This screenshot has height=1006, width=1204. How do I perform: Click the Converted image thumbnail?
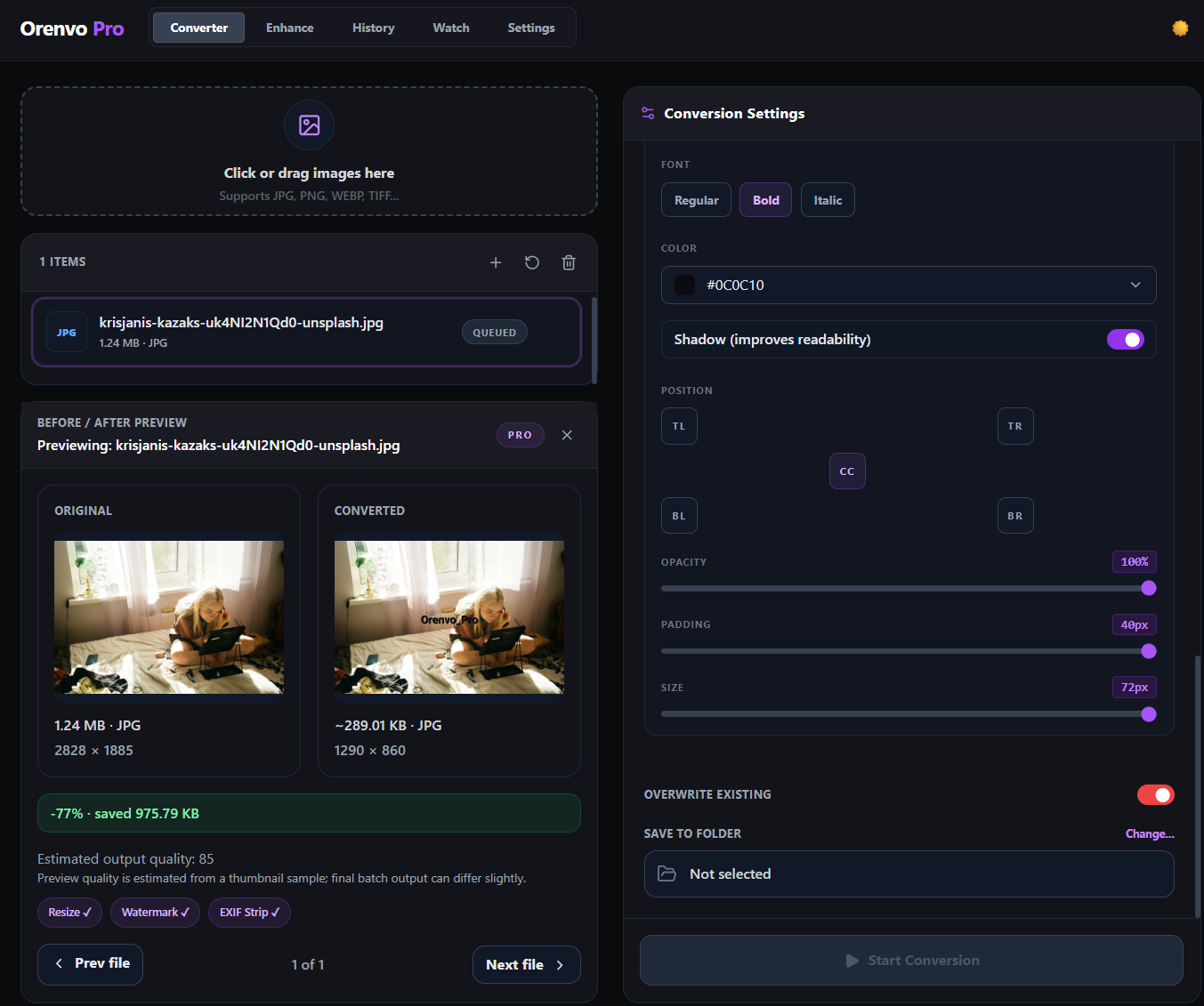(449, 617)
